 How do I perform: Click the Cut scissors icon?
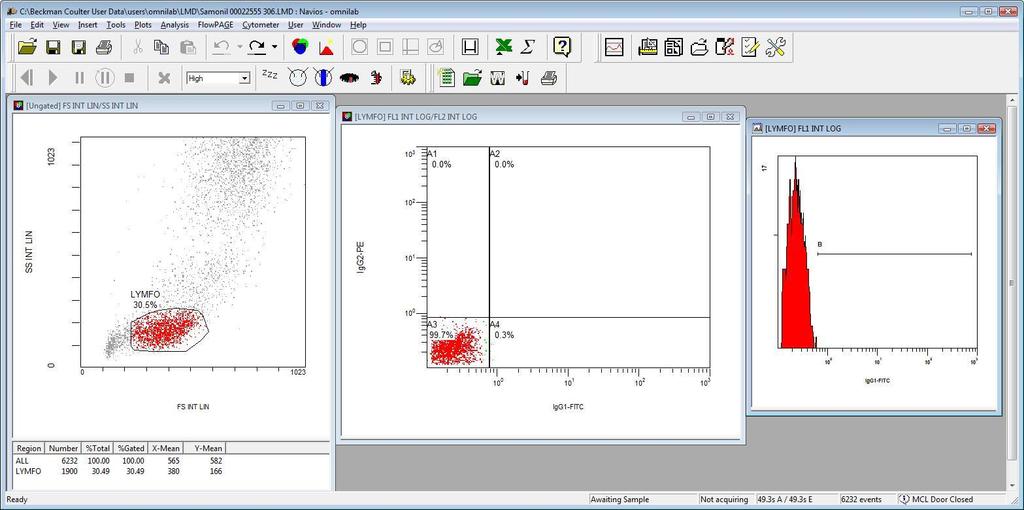(x=138, y=47)
